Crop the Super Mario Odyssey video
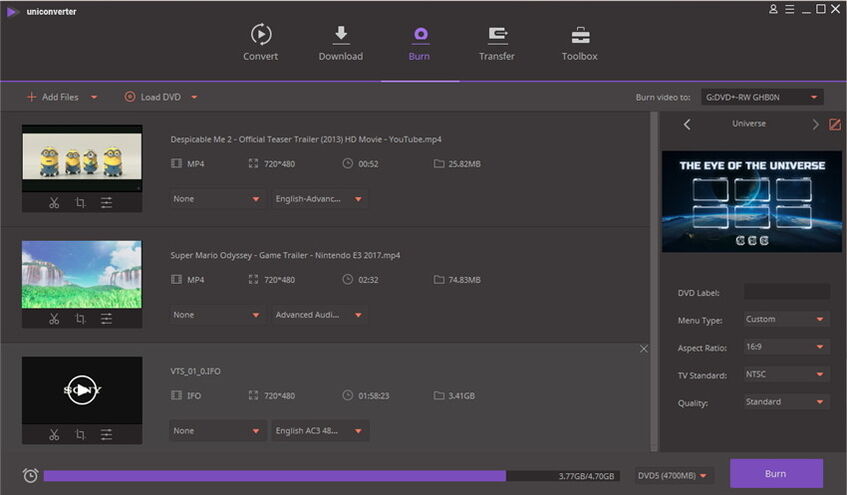 80,319
